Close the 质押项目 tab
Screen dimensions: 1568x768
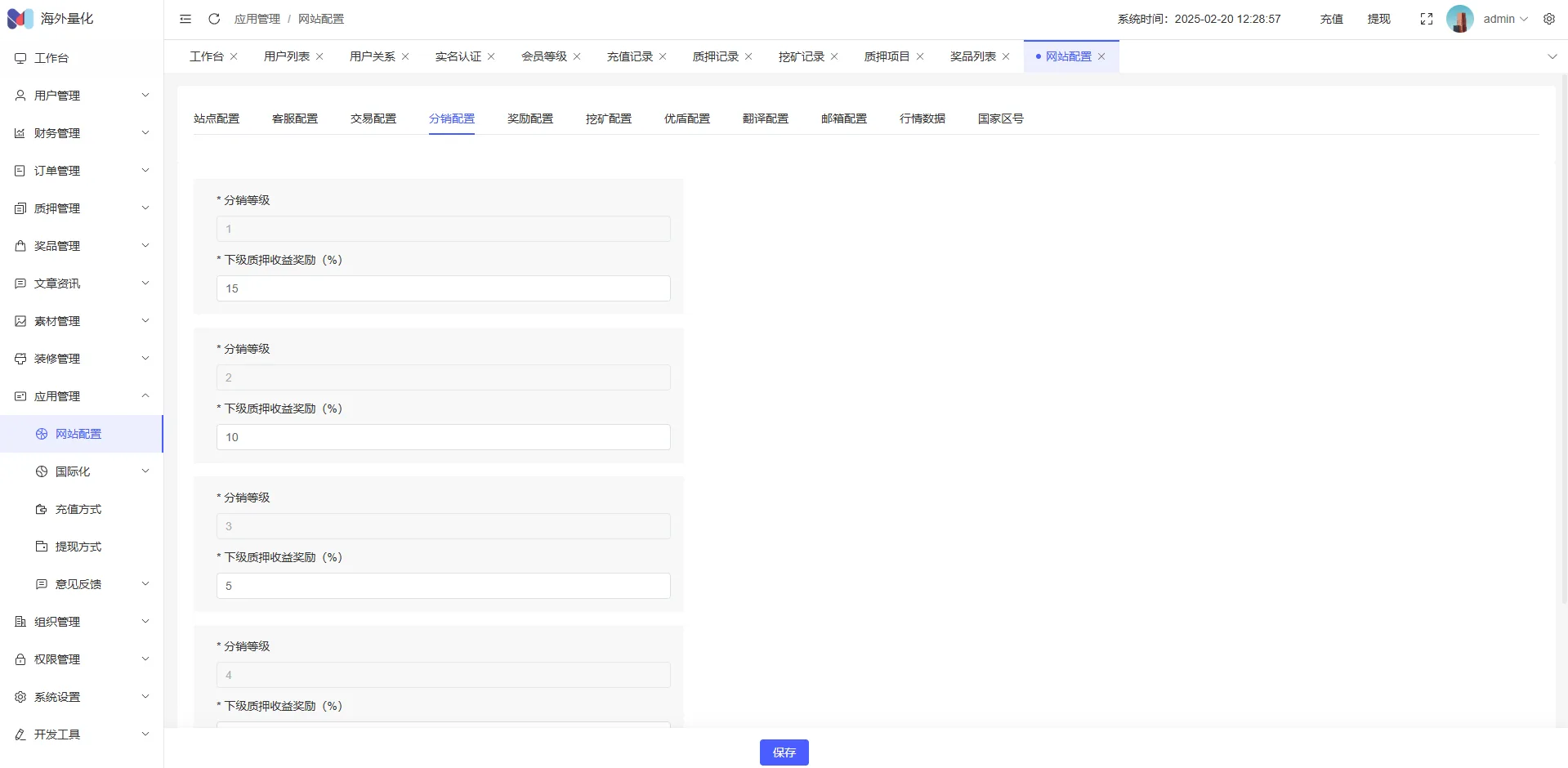[x=920, y=56]
